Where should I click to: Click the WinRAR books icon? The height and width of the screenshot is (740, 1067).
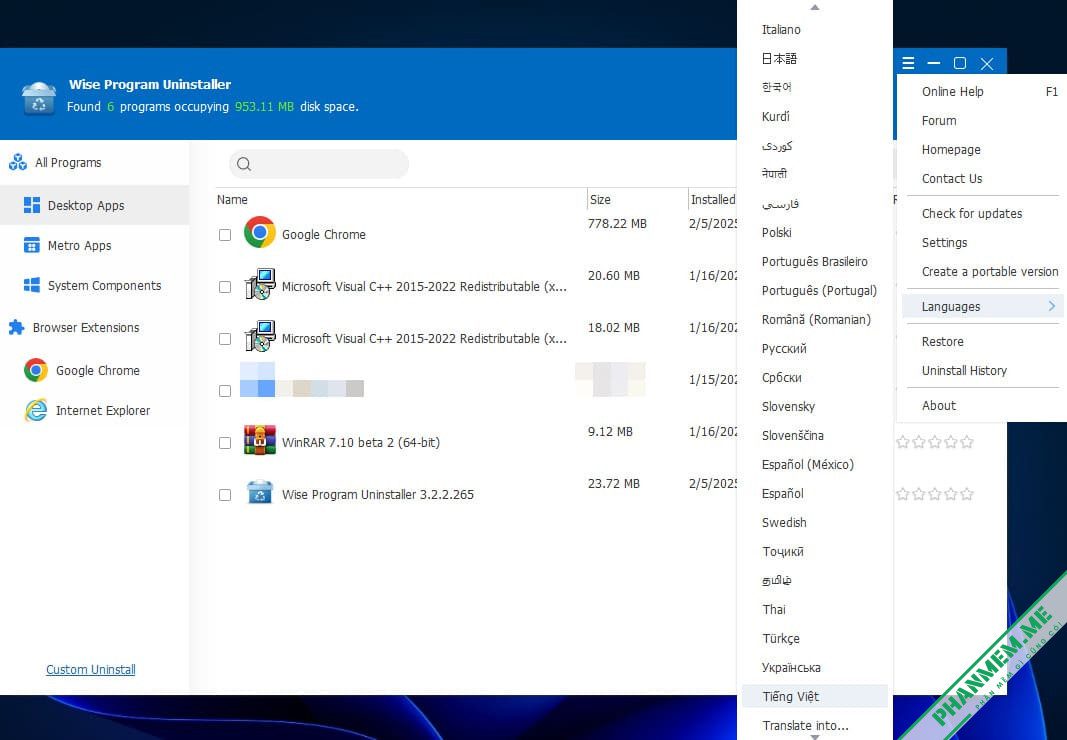click(260, 440)
